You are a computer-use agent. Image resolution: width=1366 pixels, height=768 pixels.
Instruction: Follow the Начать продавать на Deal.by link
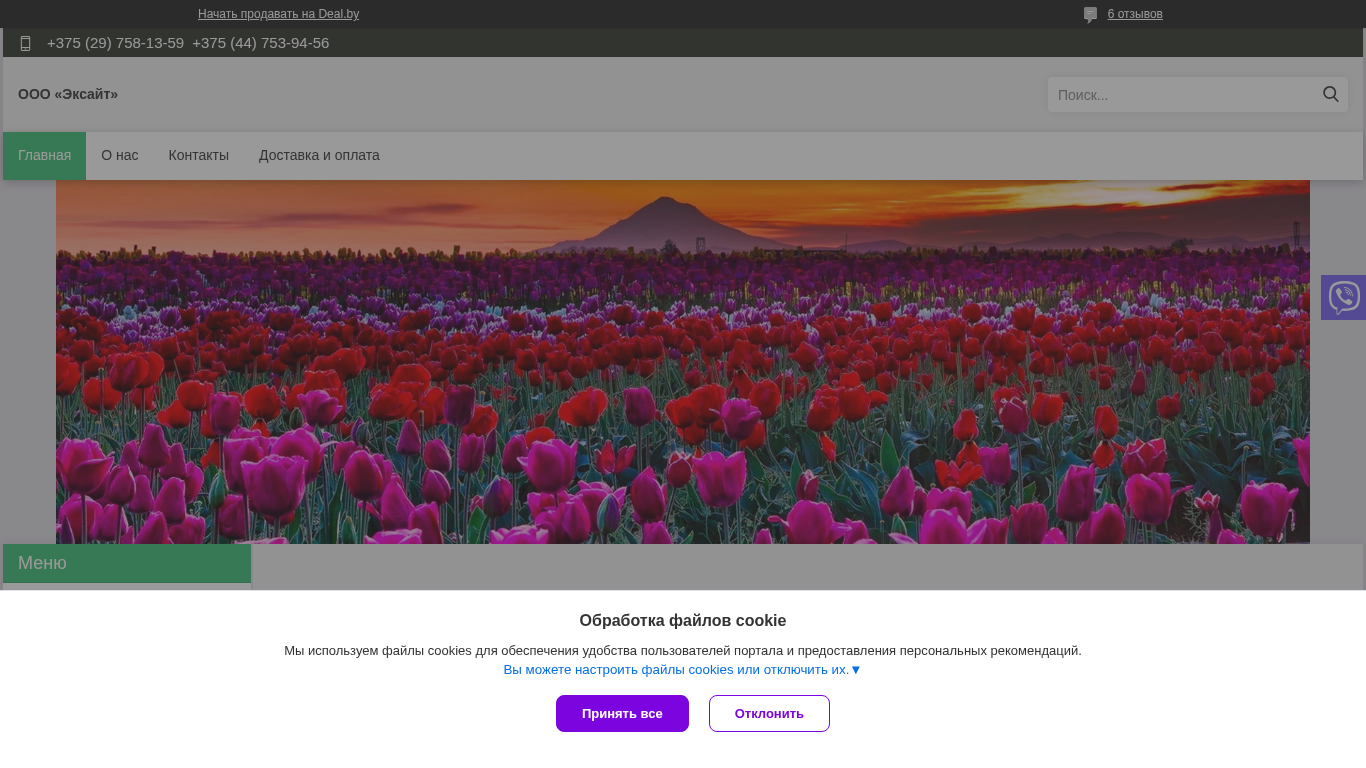278,14
